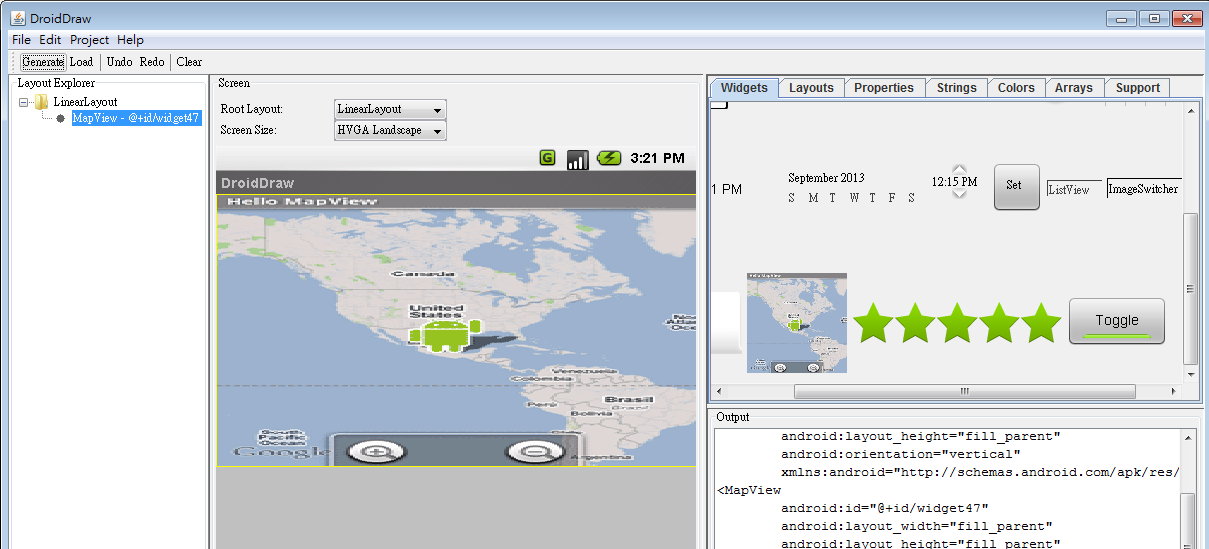Click the DroidDraw title in device preview
The height and width of the screenshot is (549, 1209).
click(x=258, y=183)
